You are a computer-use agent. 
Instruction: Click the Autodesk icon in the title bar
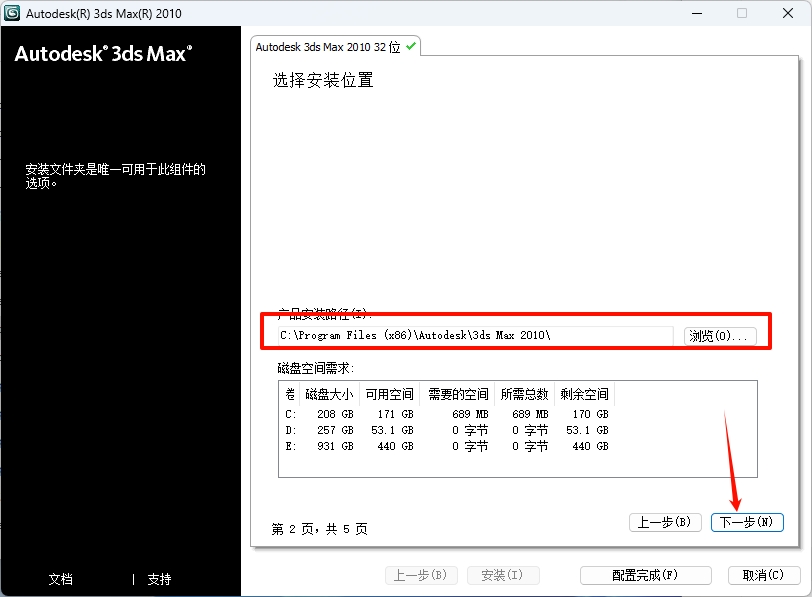coord(14,13)
